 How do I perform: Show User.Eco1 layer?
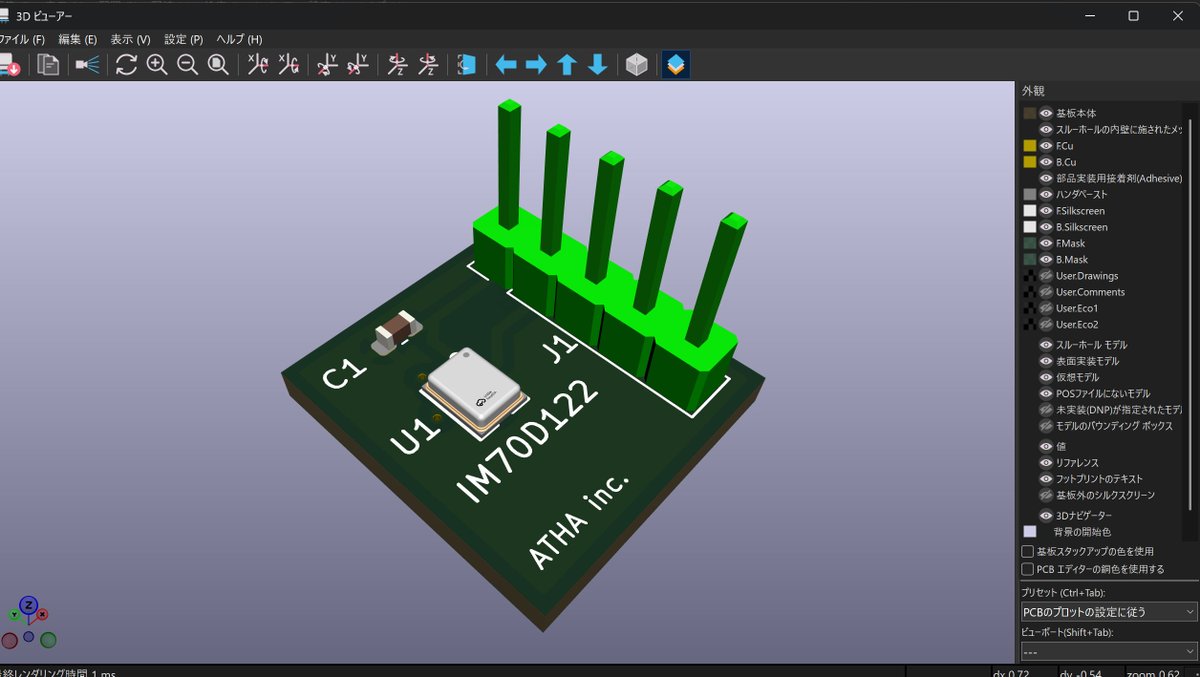pos(1046,308)
